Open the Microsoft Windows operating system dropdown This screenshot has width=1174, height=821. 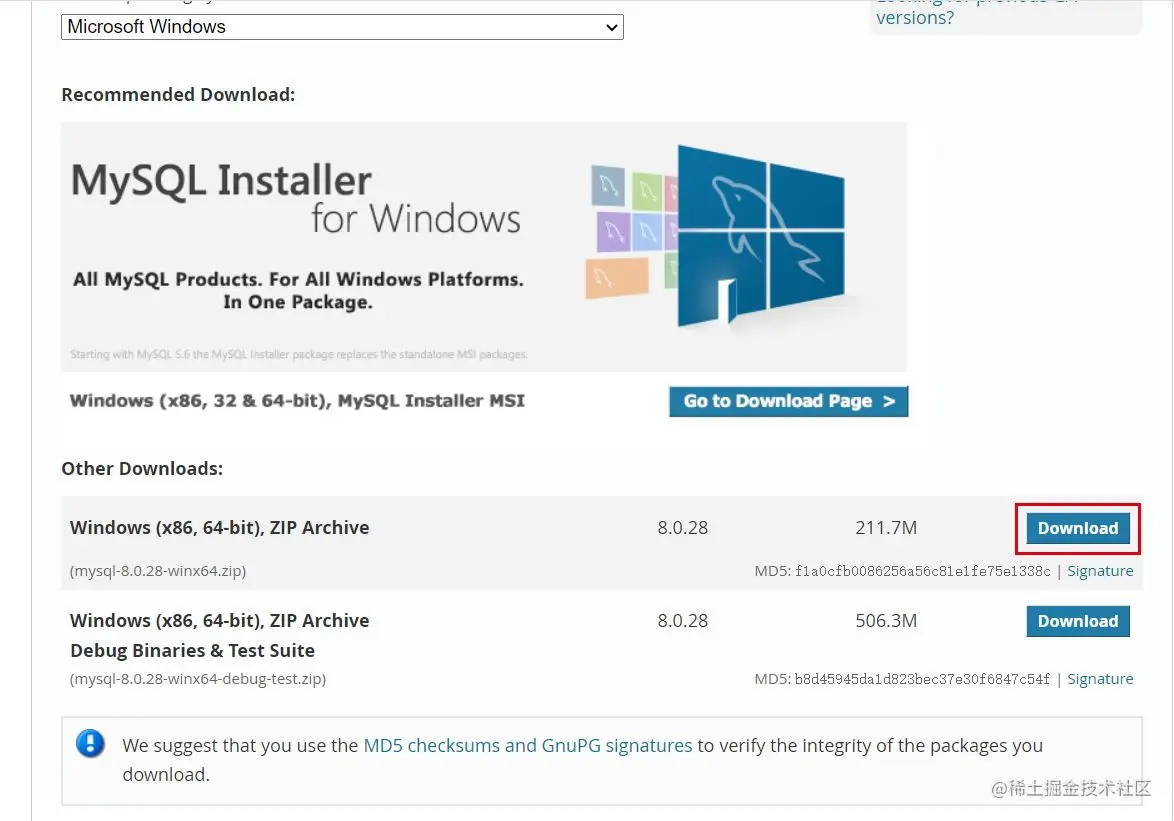point(342,27)
